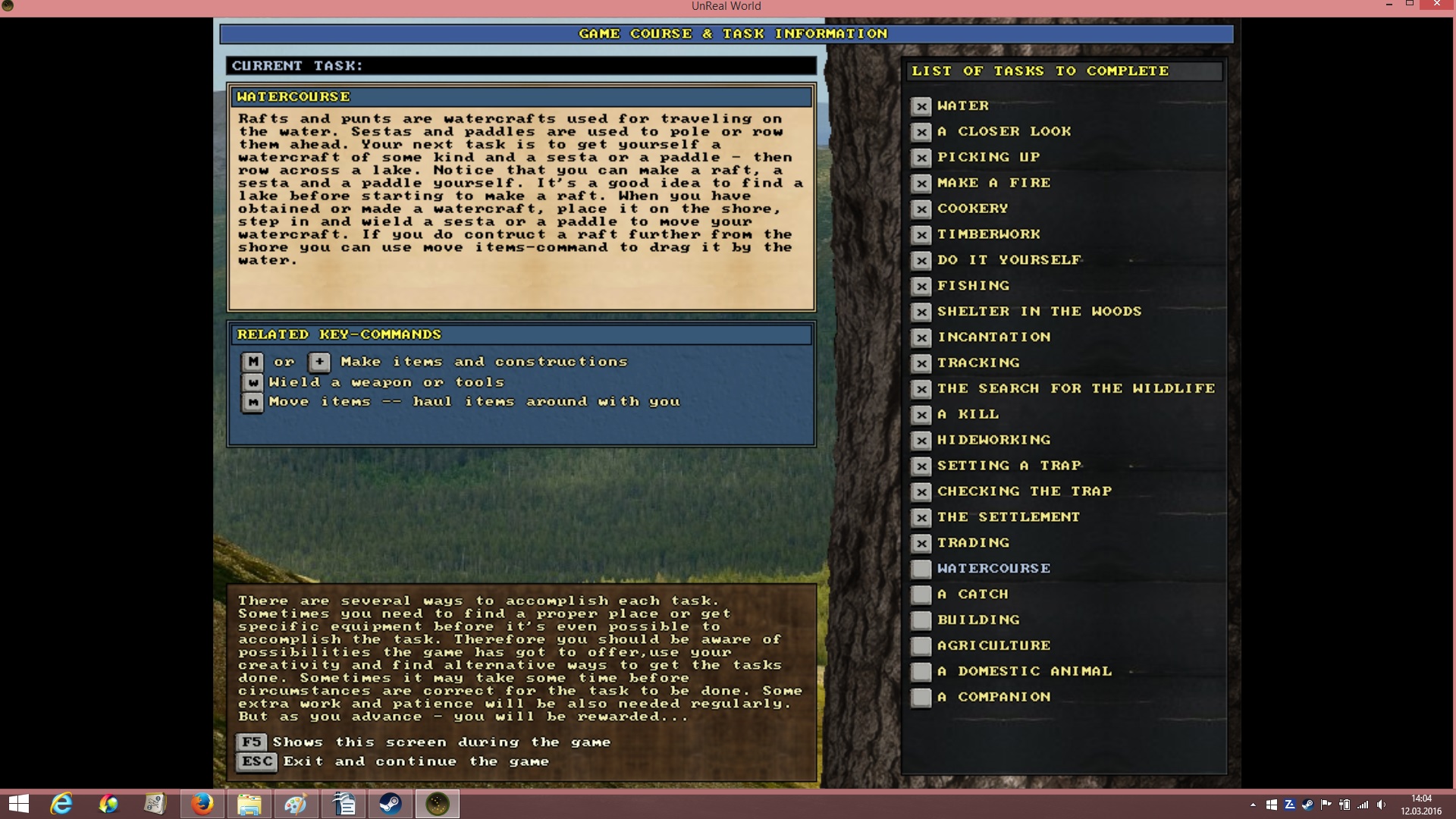
Task: Check the A CATCH task box
Action: click(x=921, y=595)
